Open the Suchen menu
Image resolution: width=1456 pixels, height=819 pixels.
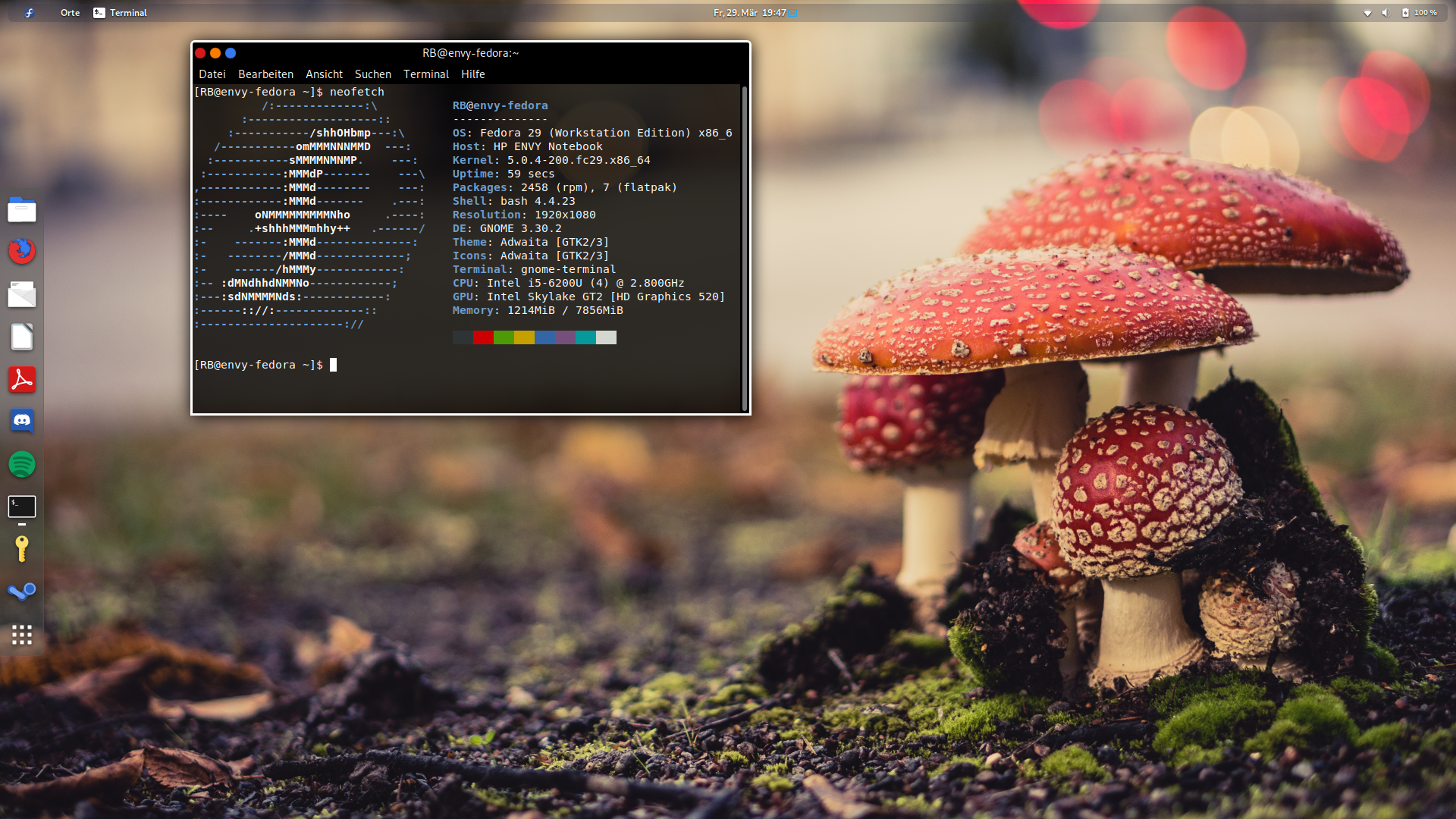tap(372, 74)
